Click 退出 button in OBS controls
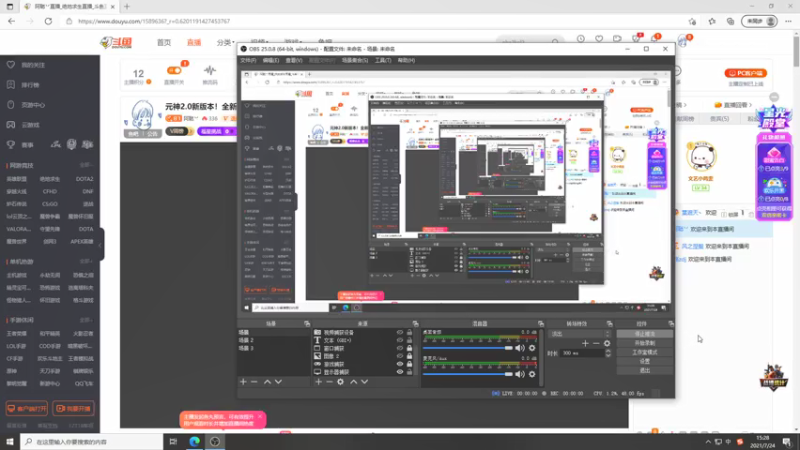This screenshot has width=800, height=450. click(645, 370)
